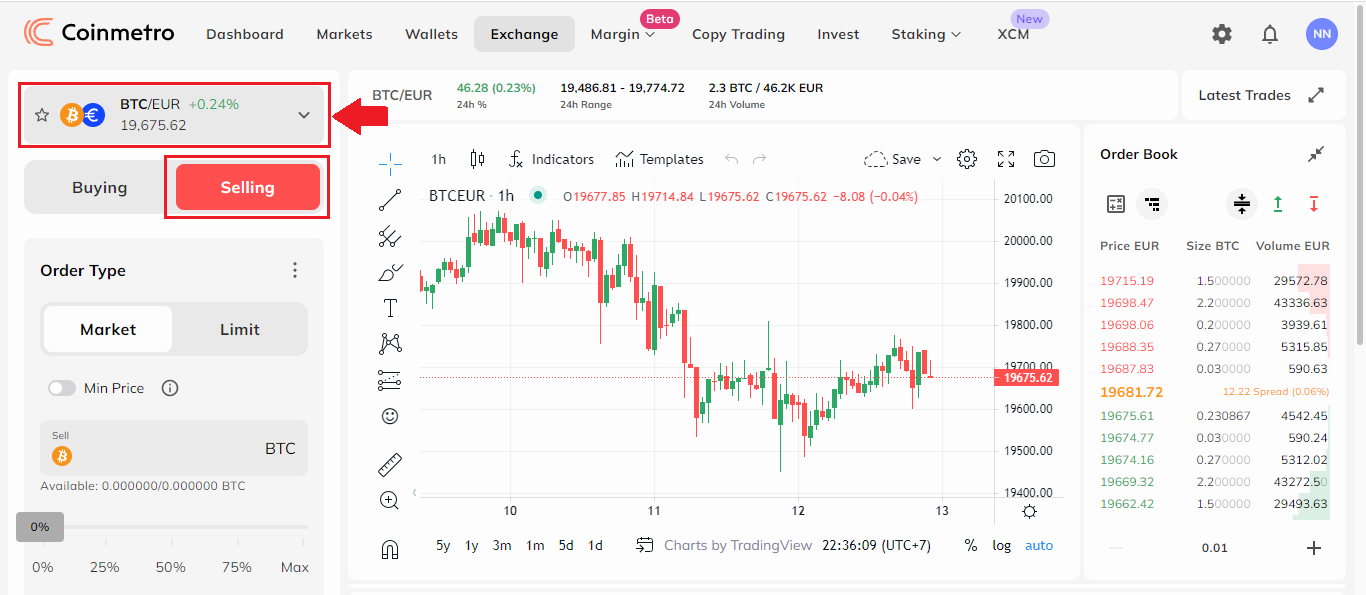Open the Text annotation tool
Screen dimensions: 1366x595
(390, 307)
